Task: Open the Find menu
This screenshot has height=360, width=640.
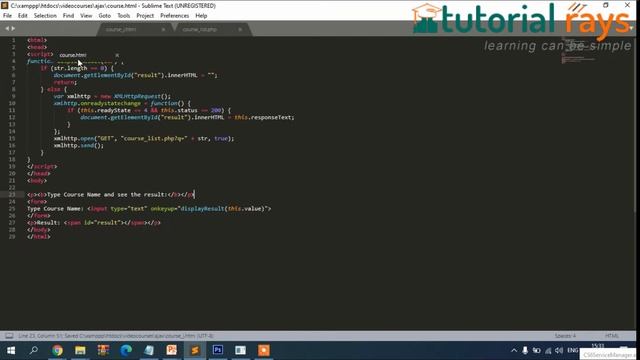Action: point(68,16)
